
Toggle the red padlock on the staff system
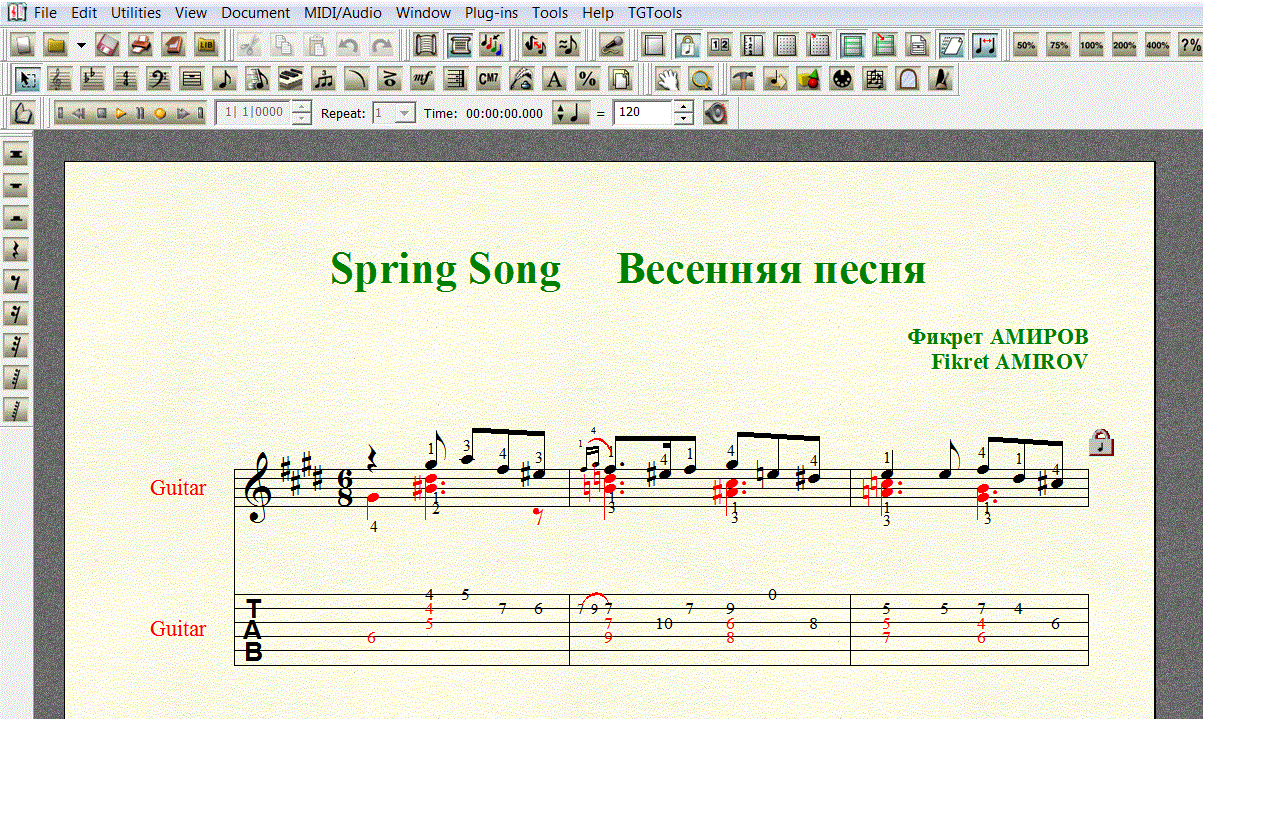[1101, 442]
